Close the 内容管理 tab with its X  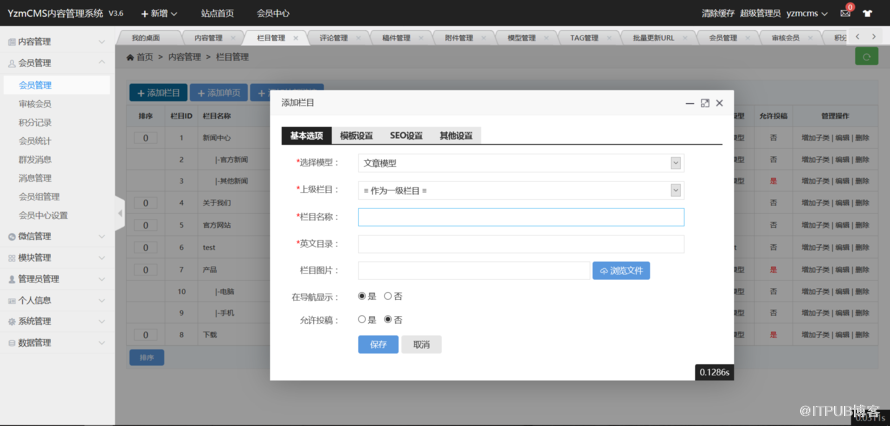(233, 38)
